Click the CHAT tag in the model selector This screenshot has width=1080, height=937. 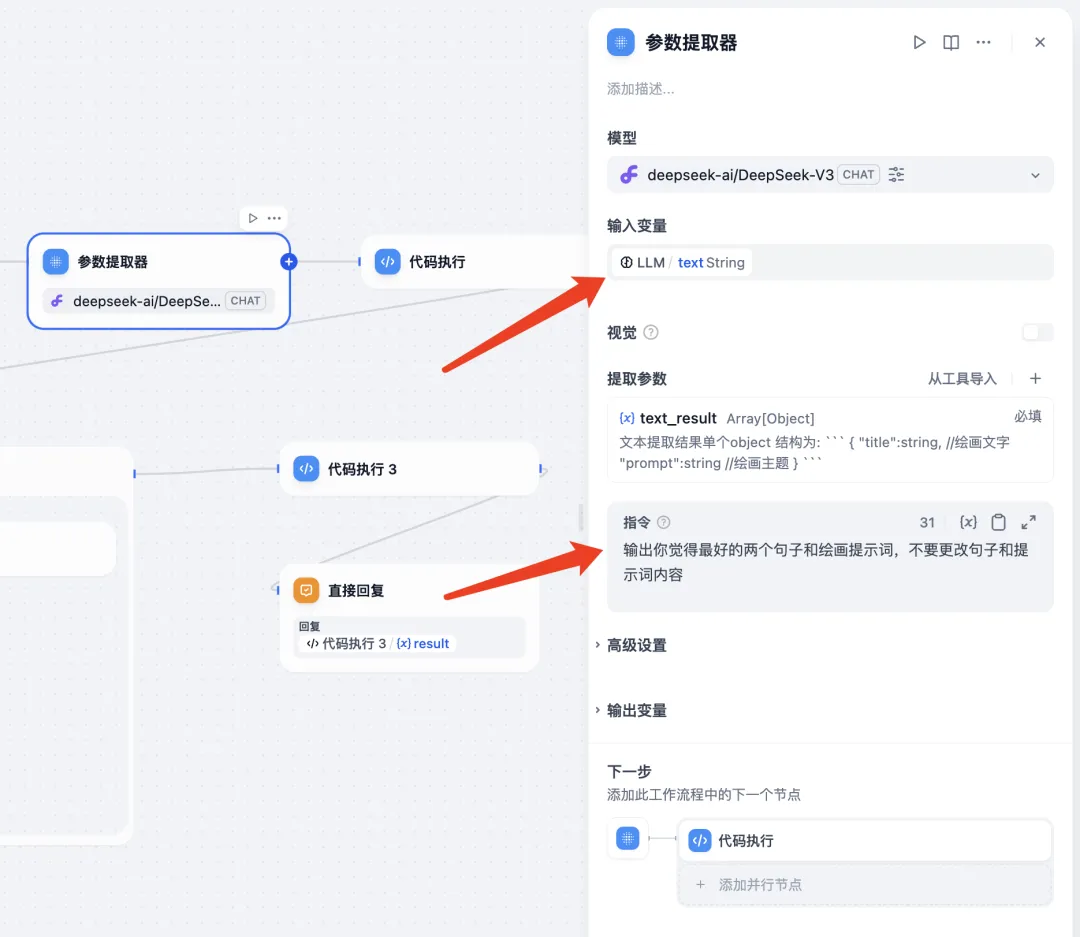(858, 175)
